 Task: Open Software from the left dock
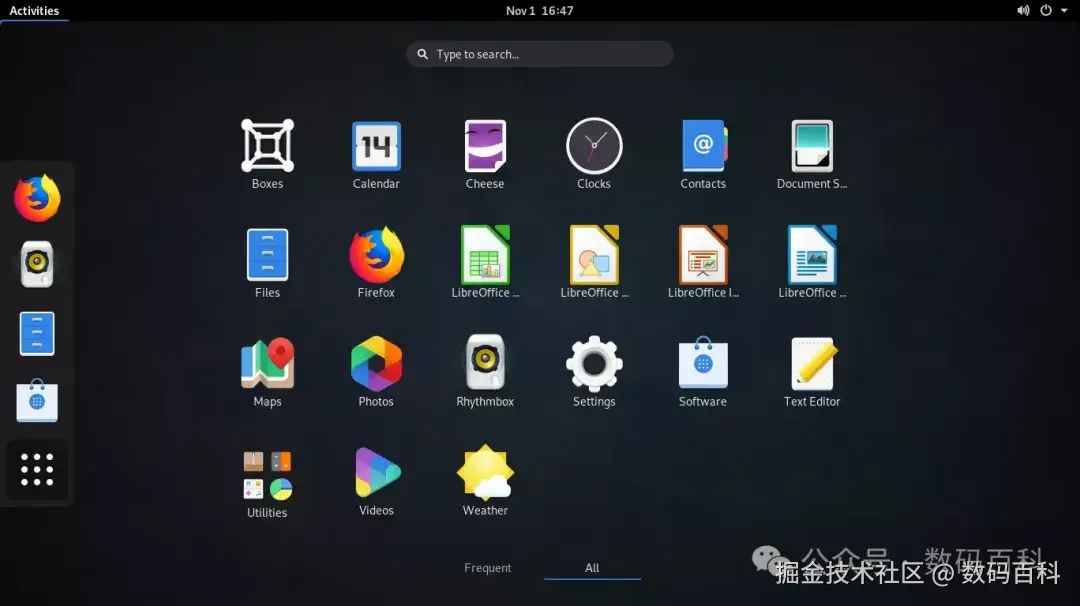(x=37, y=401)
